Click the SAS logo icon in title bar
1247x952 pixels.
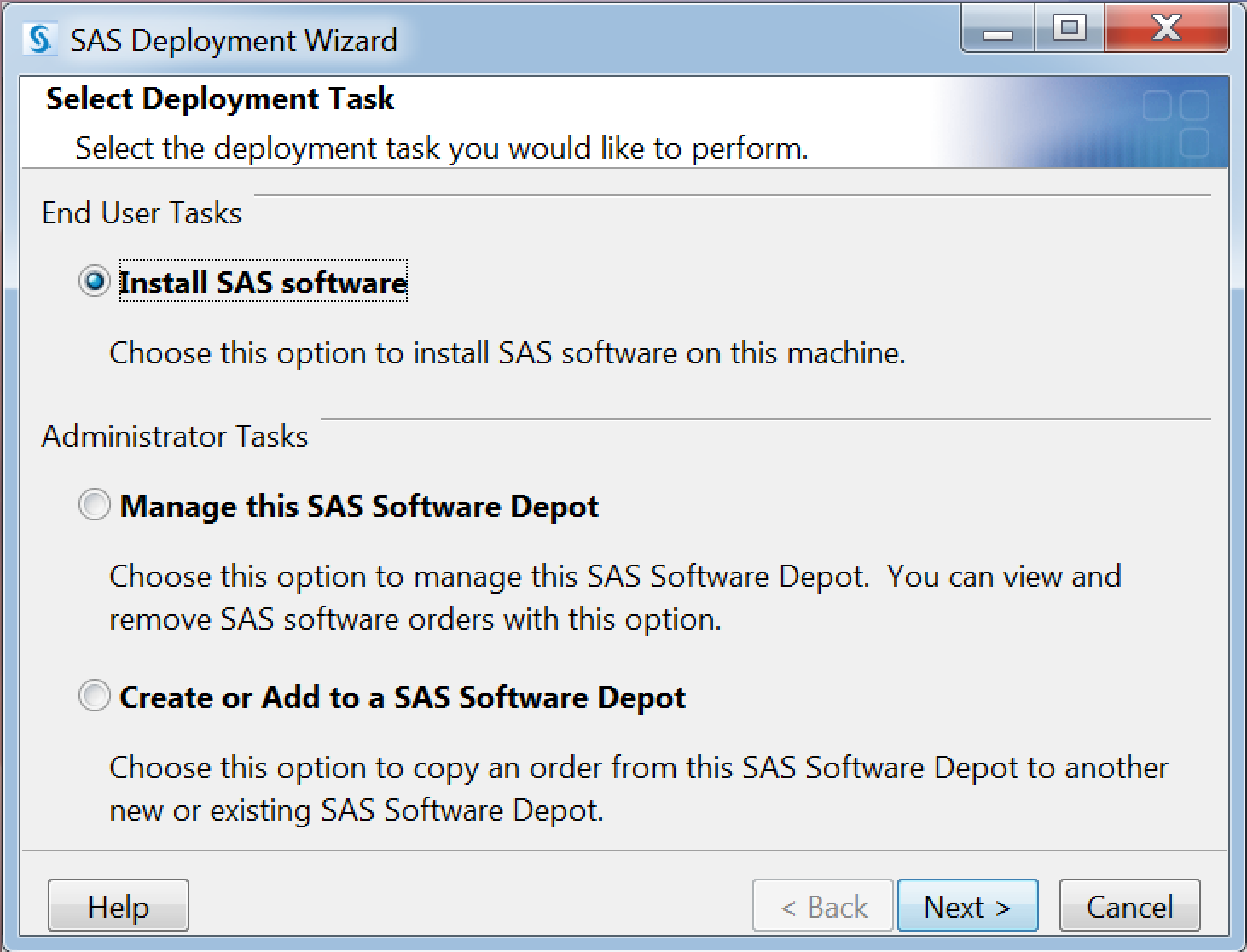pos(39,39)
